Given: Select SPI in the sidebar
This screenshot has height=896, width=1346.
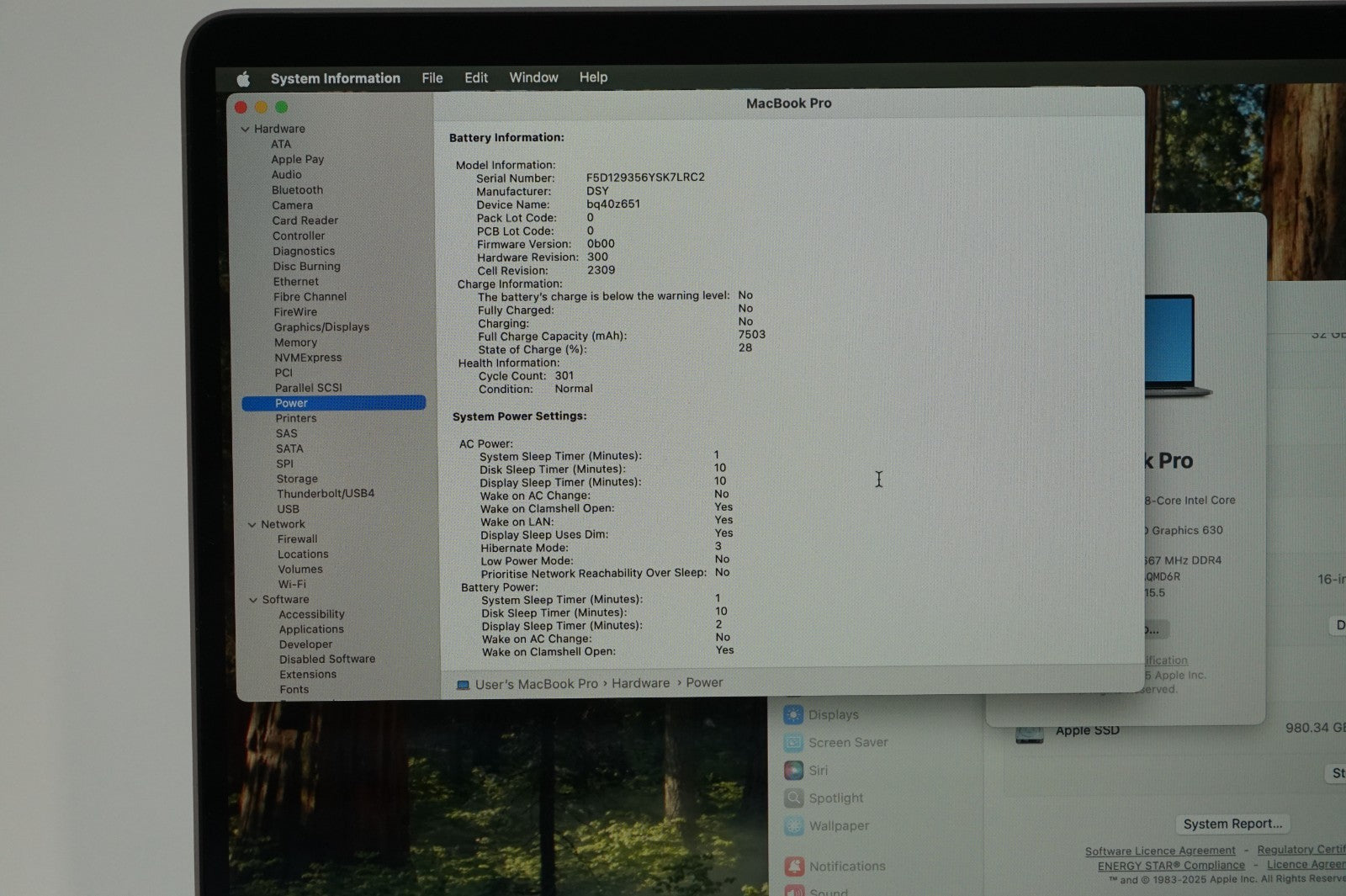Looking at the screenshot, I should [x=285, y=464].
